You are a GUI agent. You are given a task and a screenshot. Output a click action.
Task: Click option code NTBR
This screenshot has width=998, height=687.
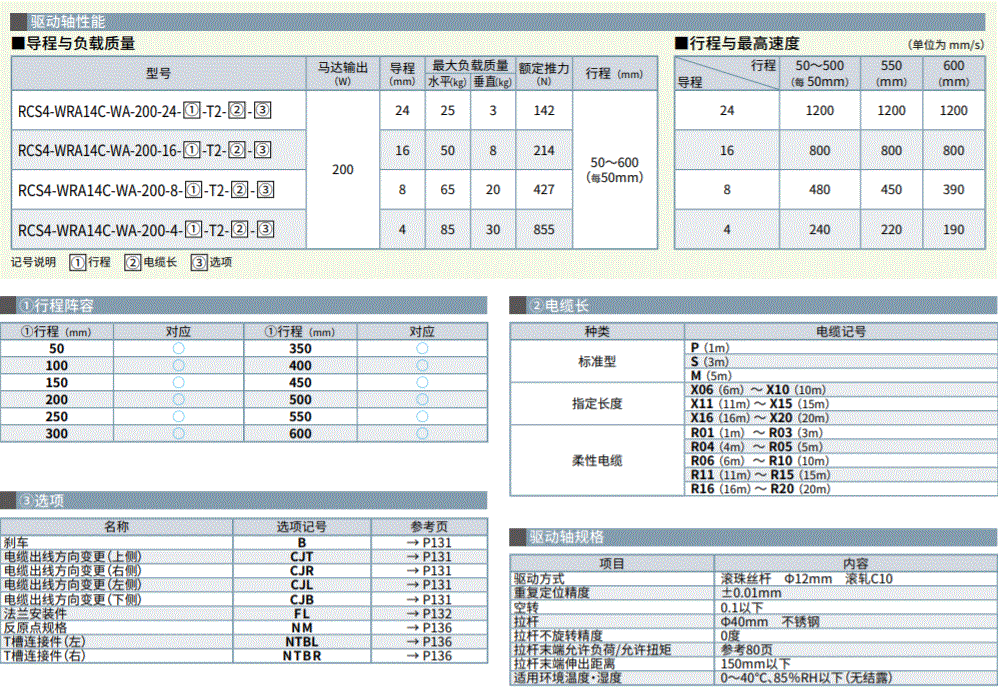[x=302, y=656]
